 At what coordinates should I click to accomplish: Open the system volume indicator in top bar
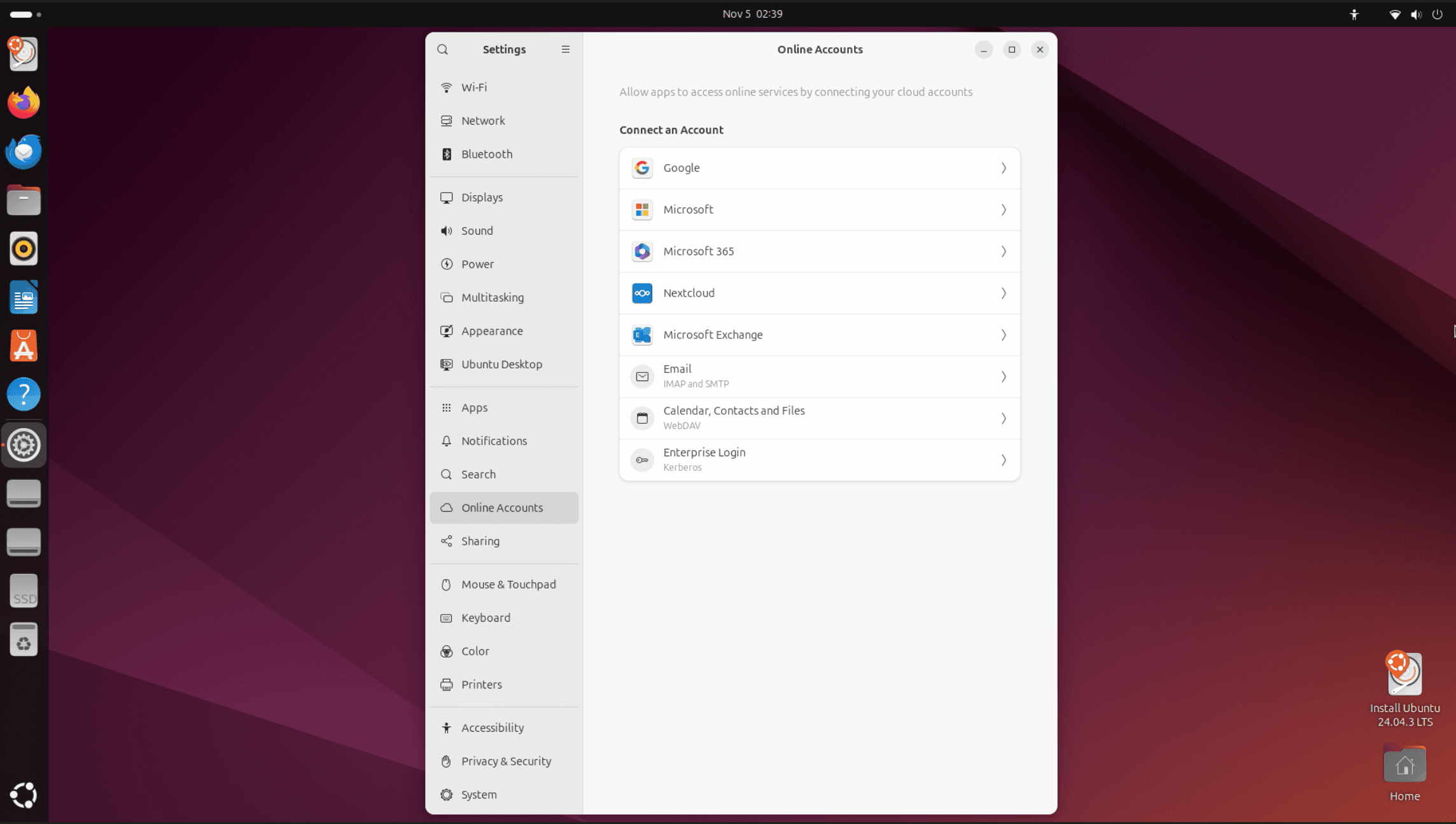(x=1415, y=14)
